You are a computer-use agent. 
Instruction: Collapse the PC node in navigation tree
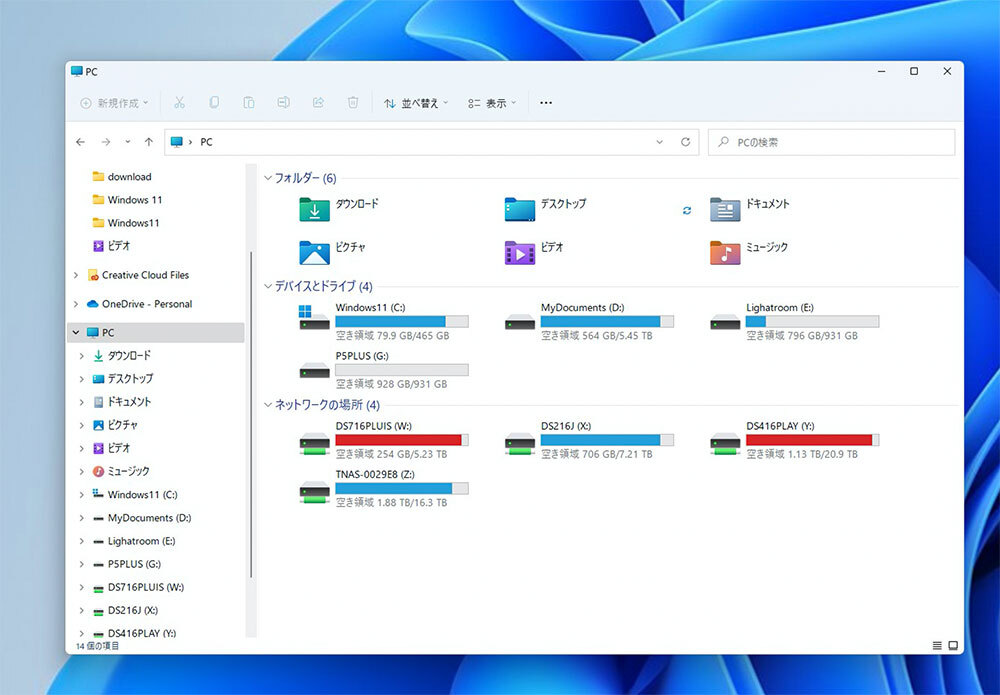point(76,332)
